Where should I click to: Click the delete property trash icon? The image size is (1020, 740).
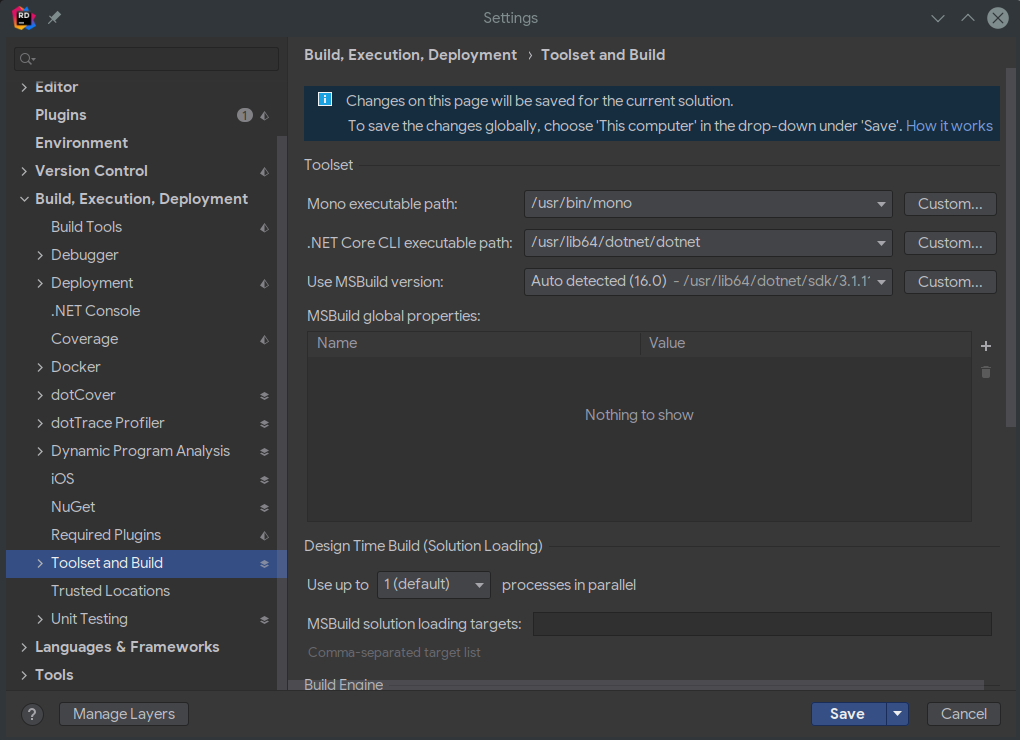pos(985,372)
